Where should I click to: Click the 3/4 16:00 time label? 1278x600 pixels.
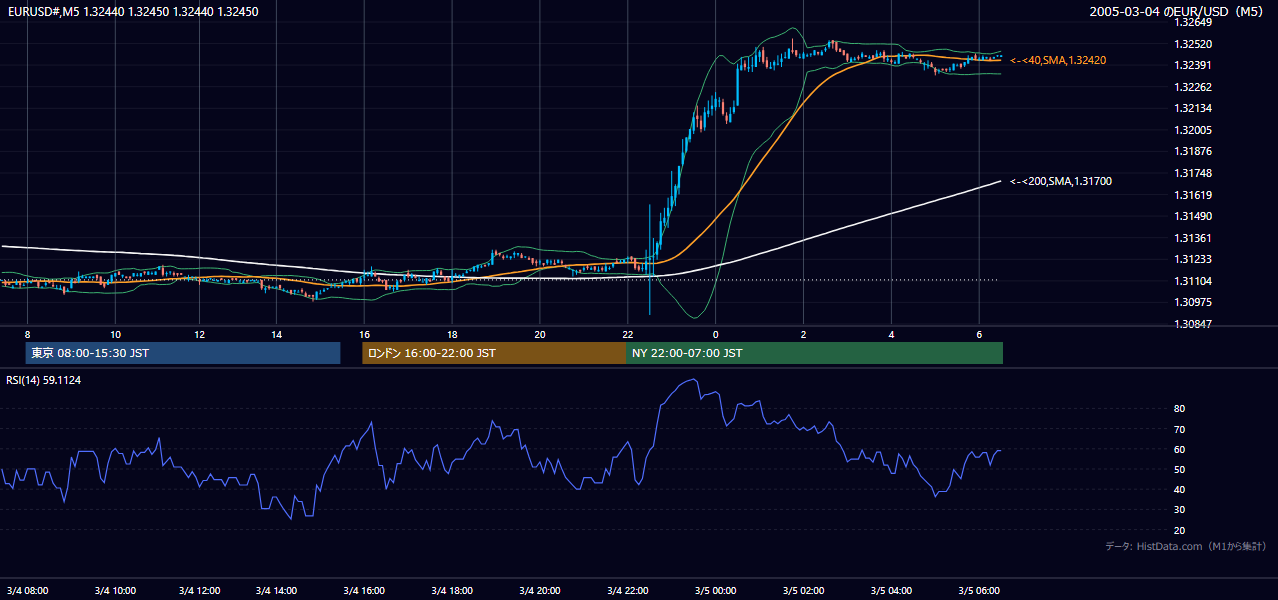pos(364,590)
